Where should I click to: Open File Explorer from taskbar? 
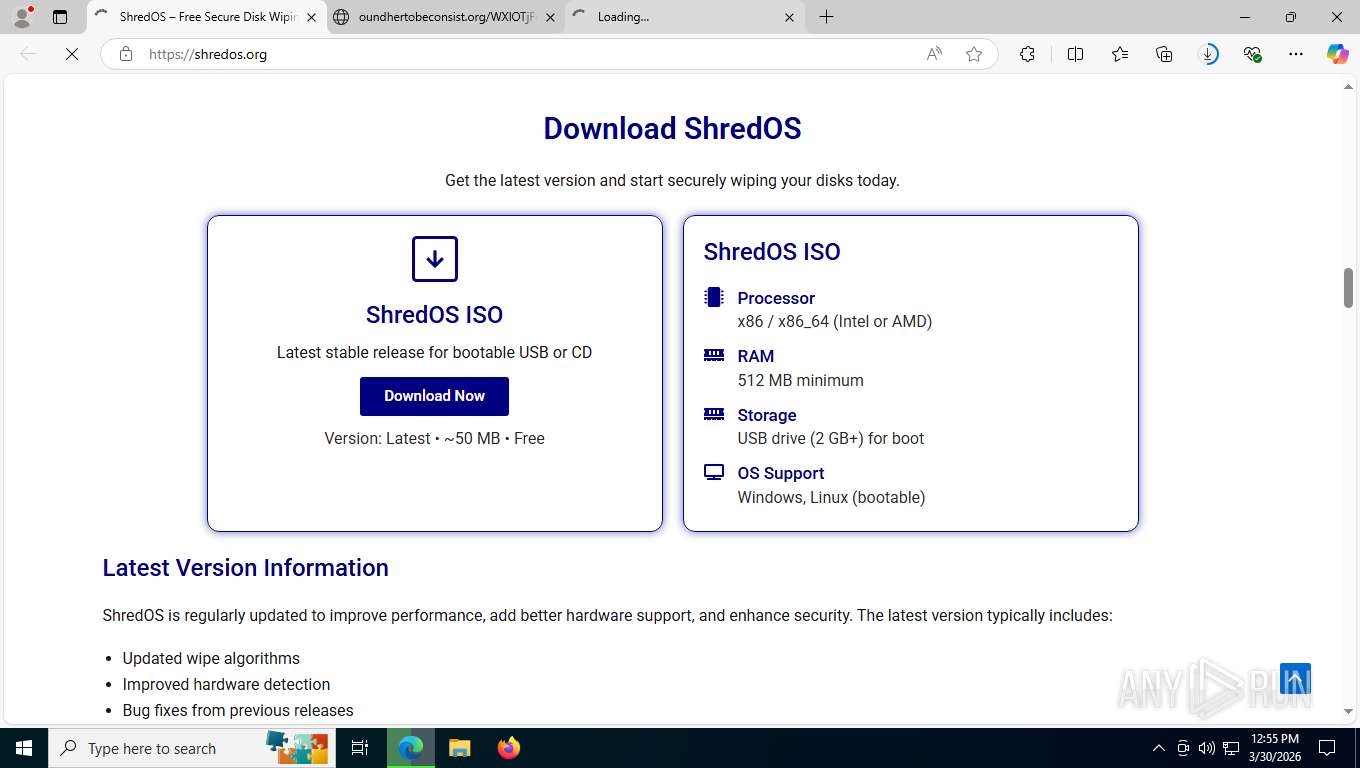click(459, 748)
